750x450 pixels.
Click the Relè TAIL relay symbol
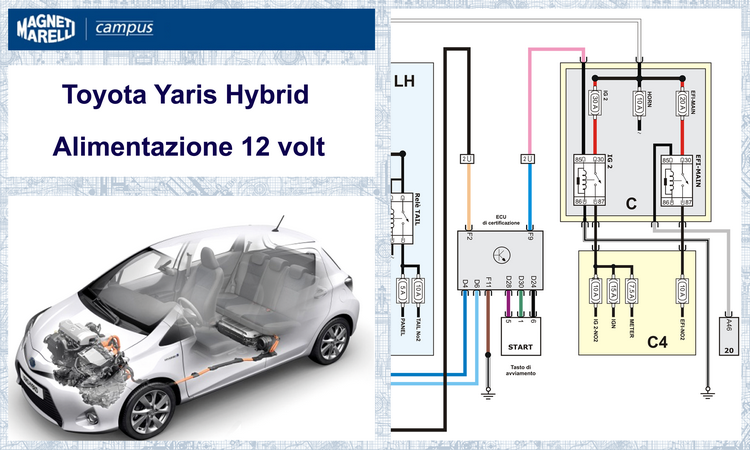coord(402,219)
